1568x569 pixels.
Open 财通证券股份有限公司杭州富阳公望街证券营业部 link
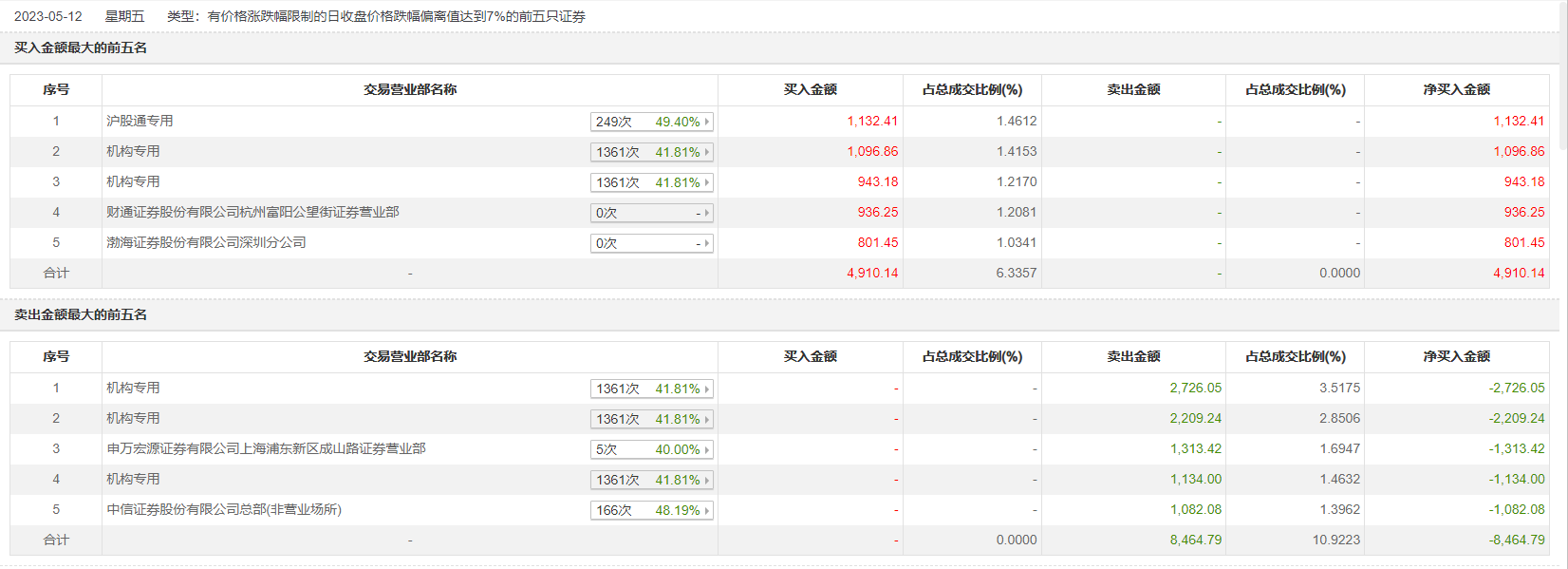point(252,212)
